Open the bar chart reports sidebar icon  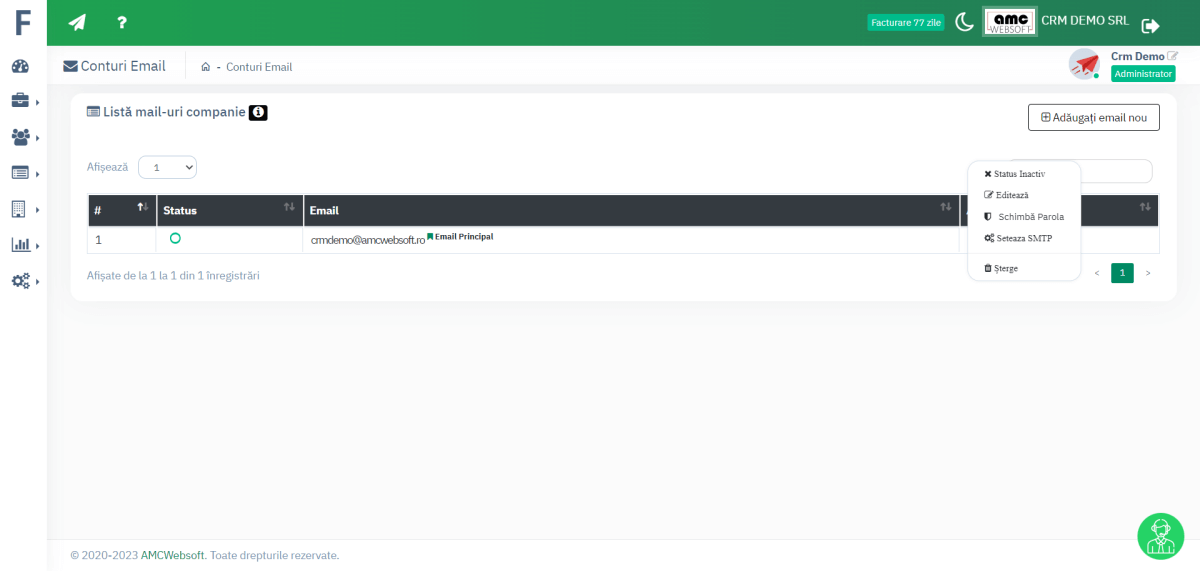(x=21, y=245)
